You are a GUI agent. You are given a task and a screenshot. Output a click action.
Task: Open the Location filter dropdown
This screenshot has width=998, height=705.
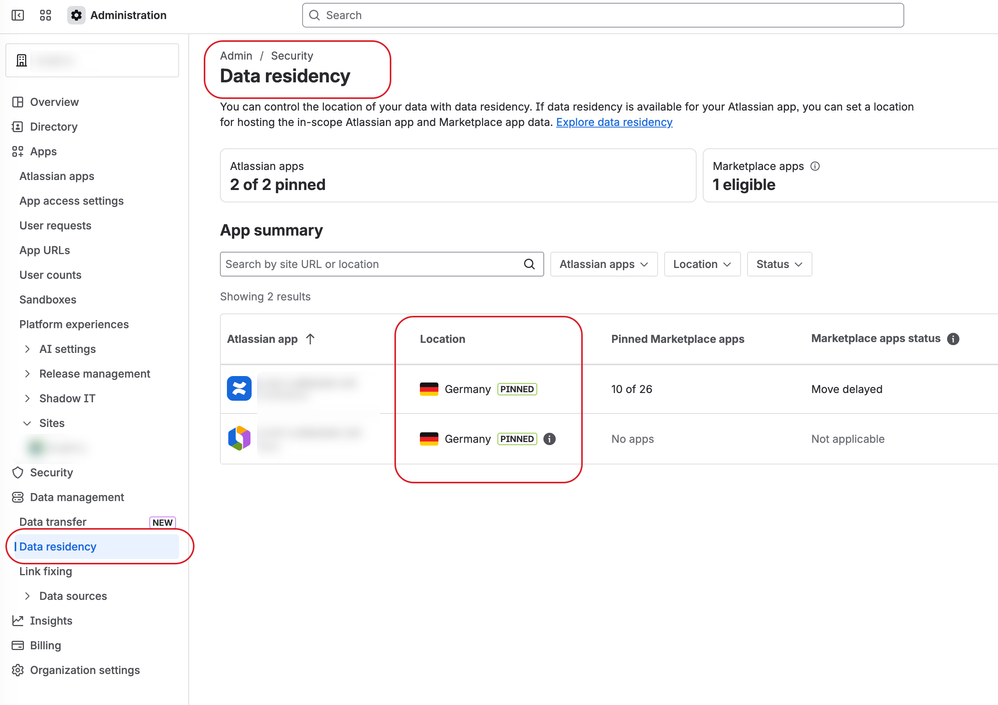[x=702, y=264]
